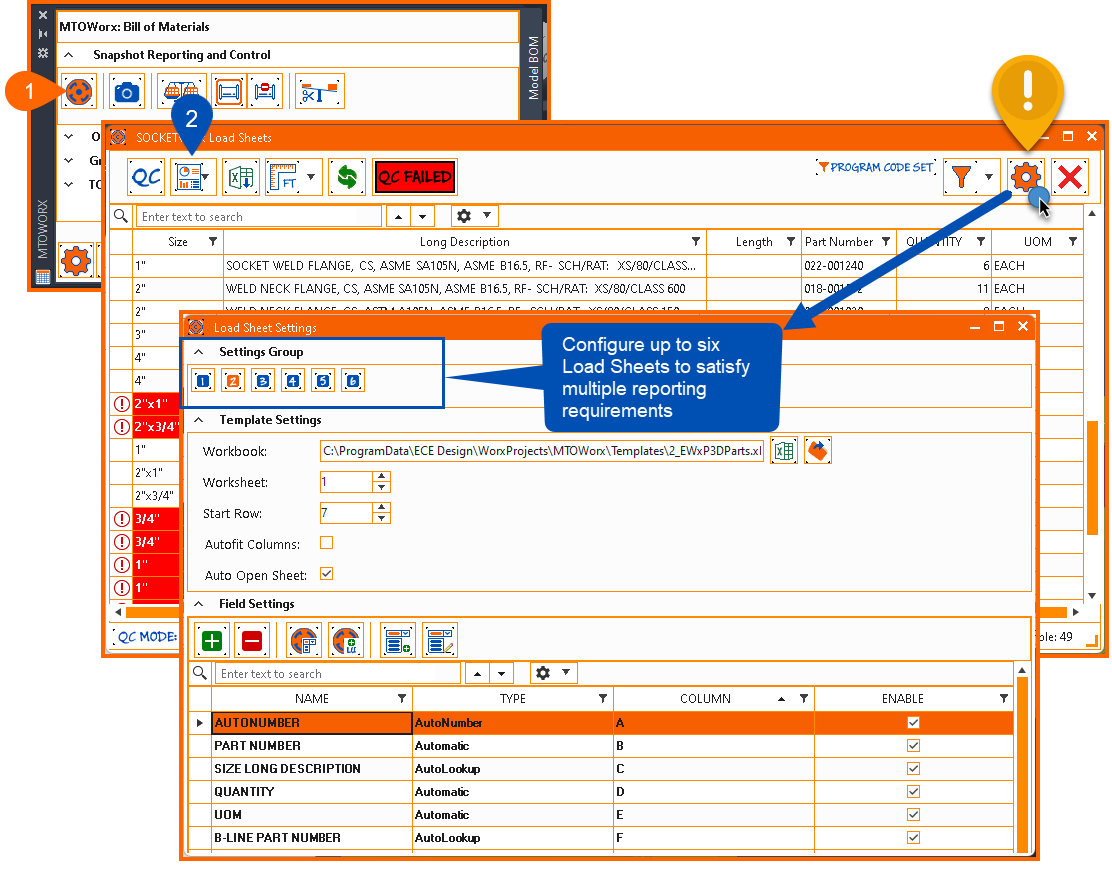Click the QC FAILED status button

(414, 177)
